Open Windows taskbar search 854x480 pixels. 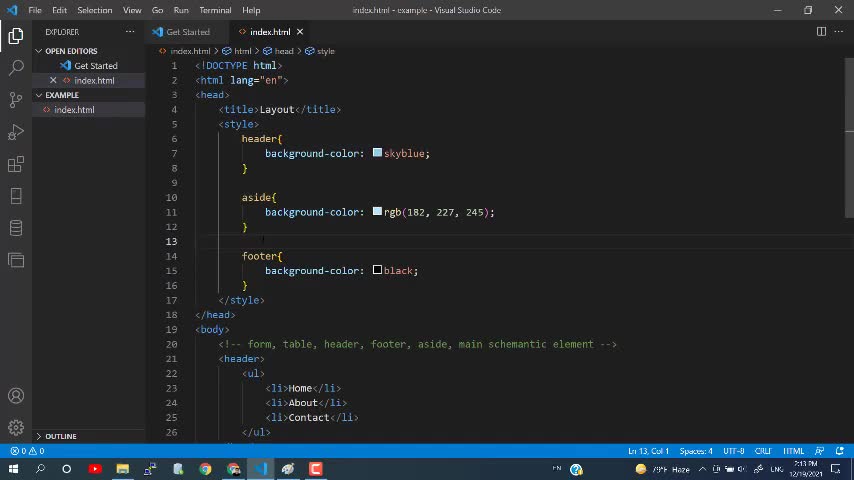click(40, 469)
